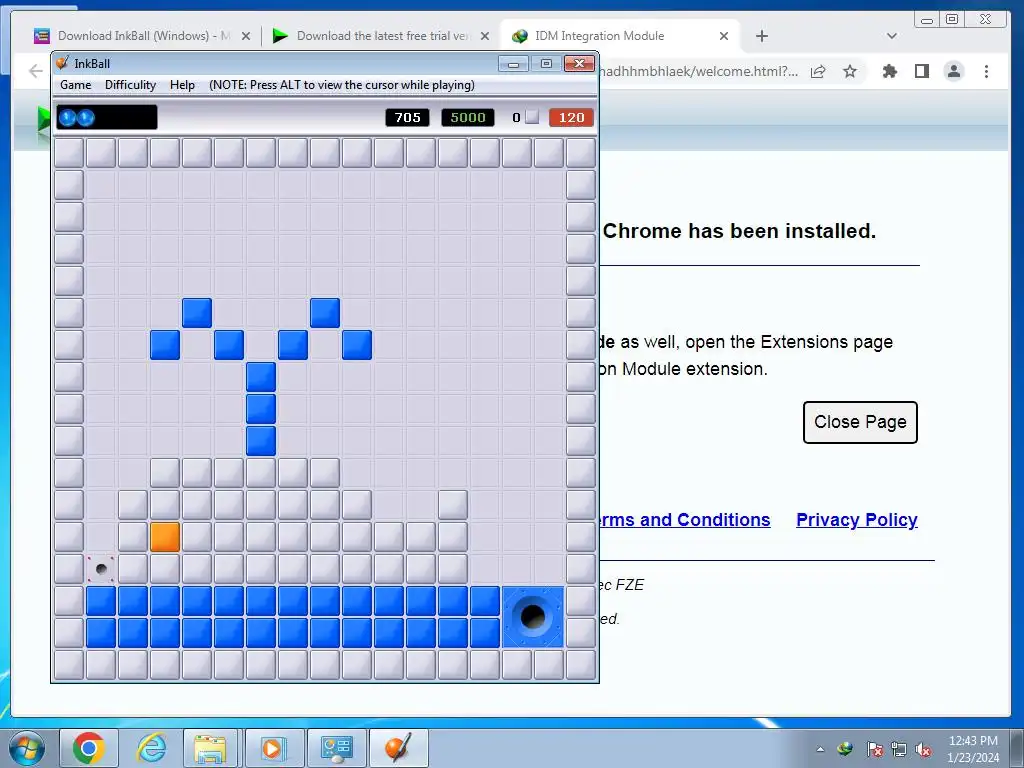Screen dimensions: 1024x768
Task: Show hidden system tray icons
Action: tap(820, 749)
